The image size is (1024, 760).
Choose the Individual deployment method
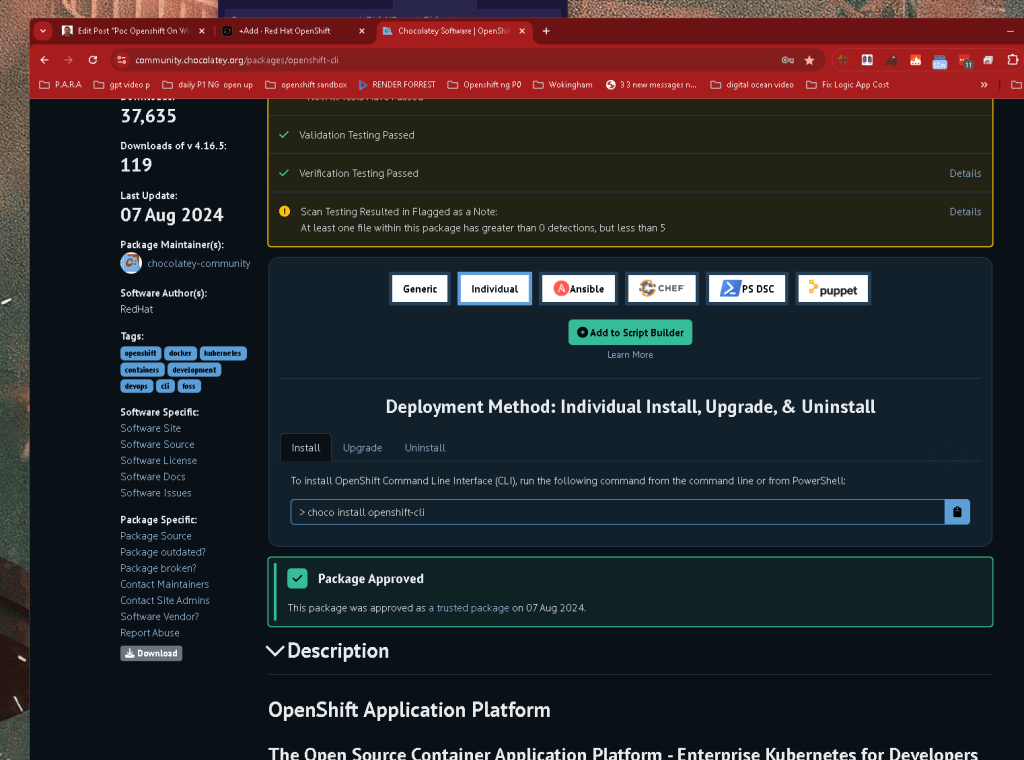tap(494, 289)
